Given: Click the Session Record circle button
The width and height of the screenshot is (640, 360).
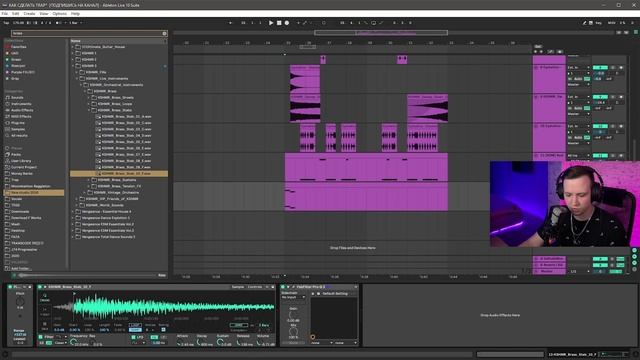Looking at the screenshot, I should click(x=324, y=23).
